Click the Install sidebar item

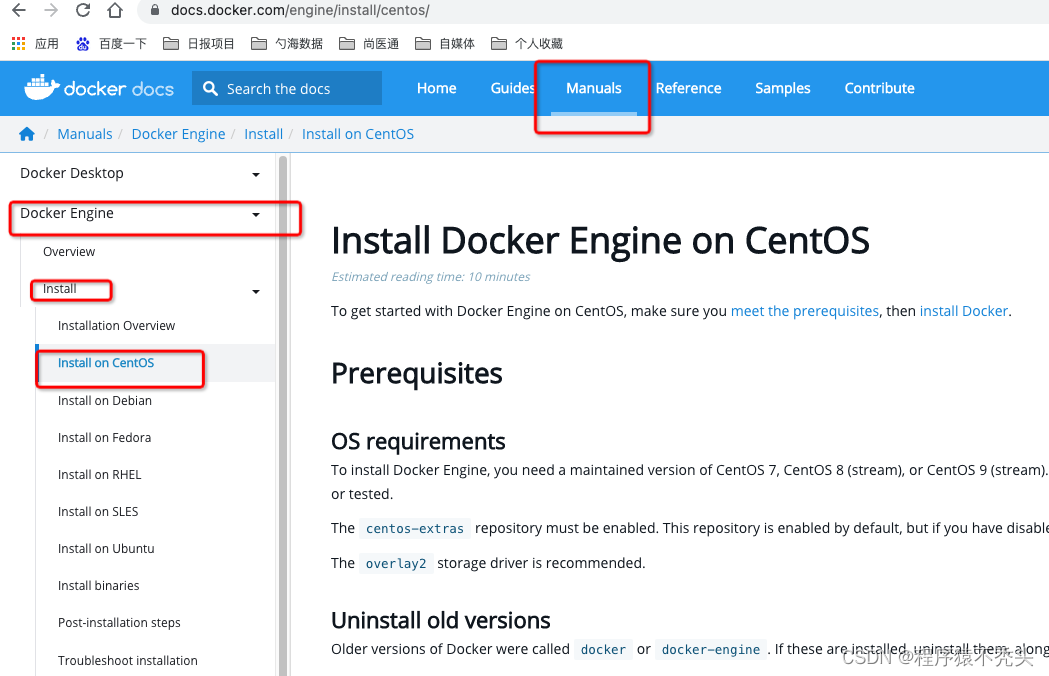[x=60, y=289]
